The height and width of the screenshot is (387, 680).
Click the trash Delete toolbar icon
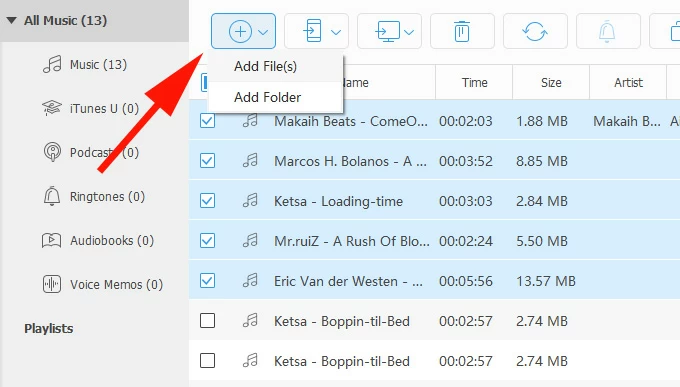[462, 31]
